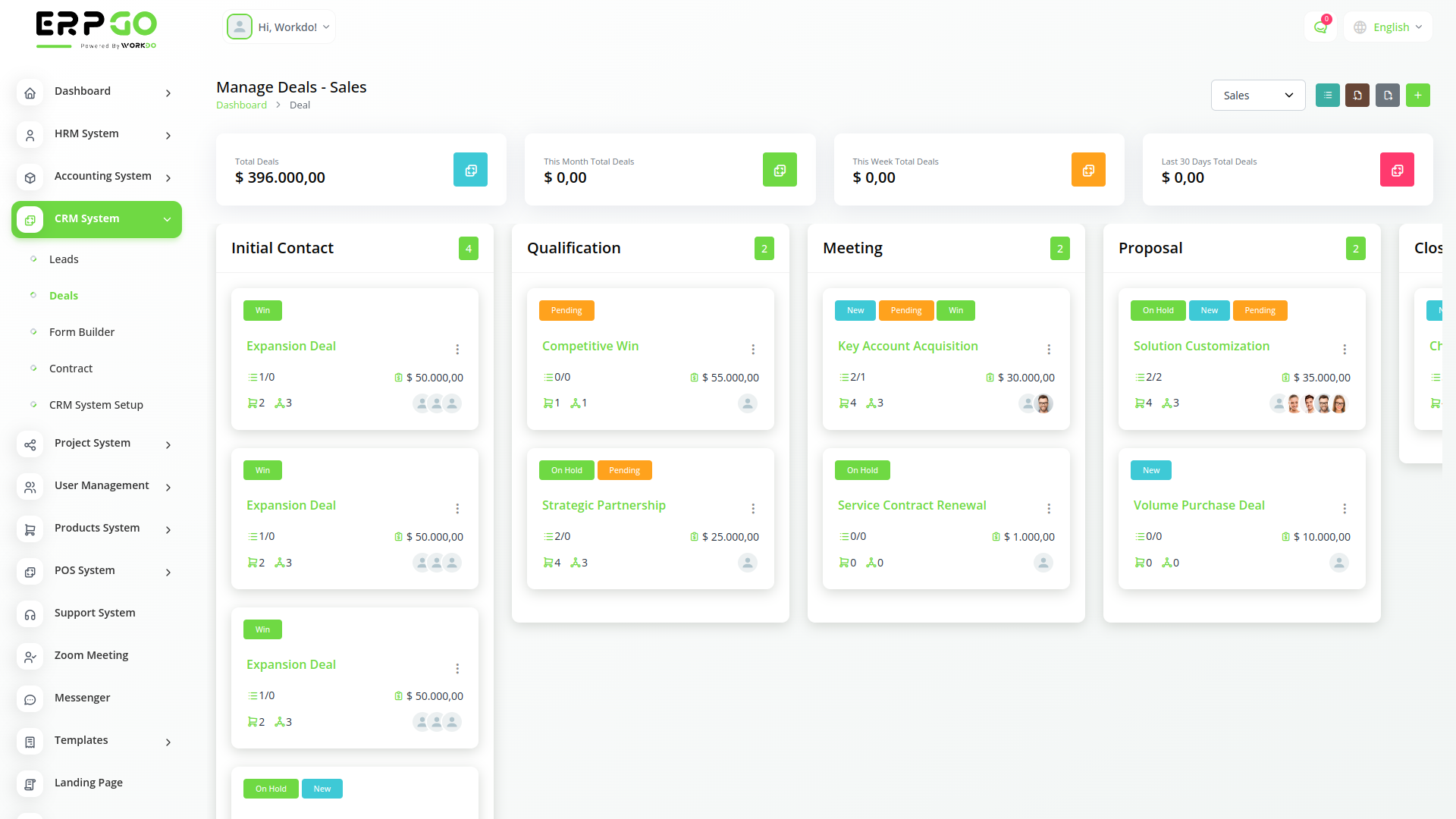The height and width of the screenshot is (819, 1456).
Task: Open the Sales pipeline dropdown
Action: (1257, 95)
